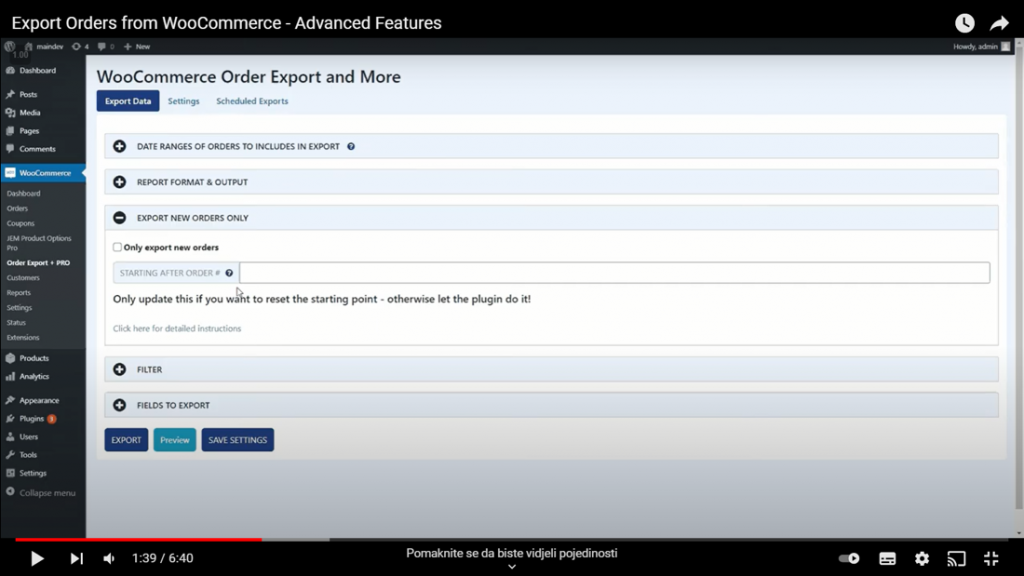Image resolution: width=1024 pixels, height=576 pixels.
Task: Open JEM Product Options Pro link
Action: pyautogui.click(x=39, y=243)
